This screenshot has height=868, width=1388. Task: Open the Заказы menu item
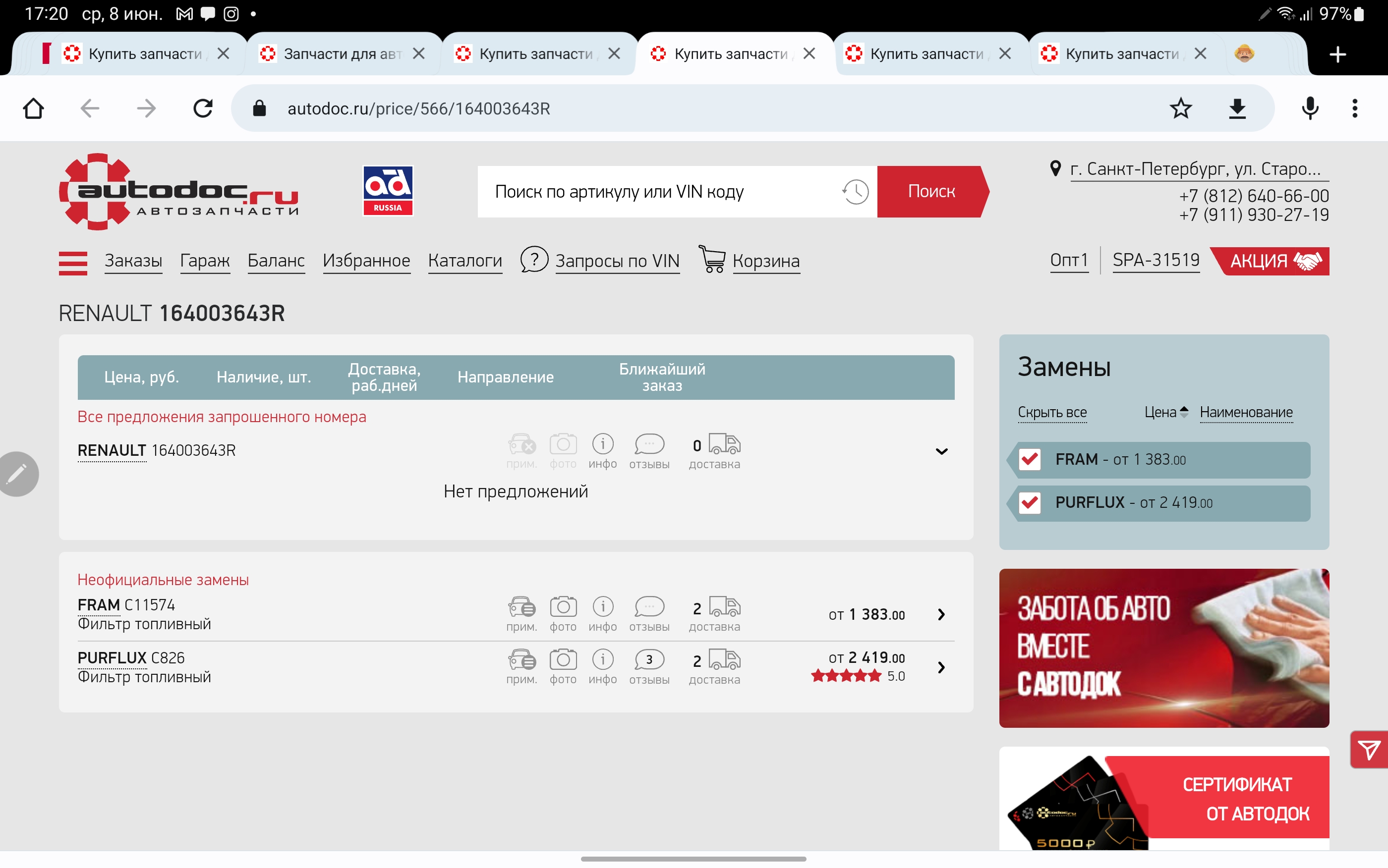pos(133,261)
